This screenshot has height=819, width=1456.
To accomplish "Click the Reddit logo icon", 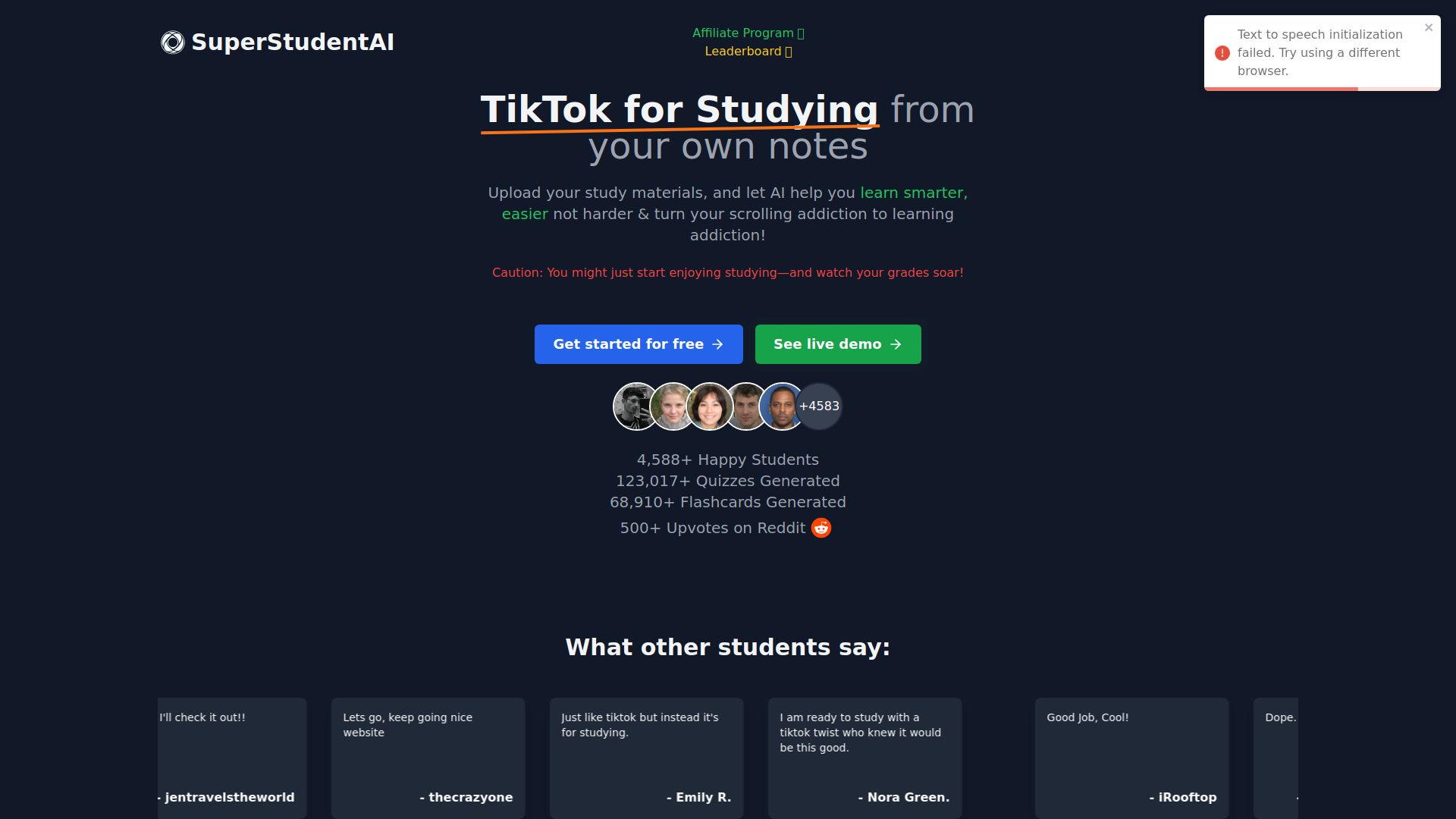I will tap(821, 528).
